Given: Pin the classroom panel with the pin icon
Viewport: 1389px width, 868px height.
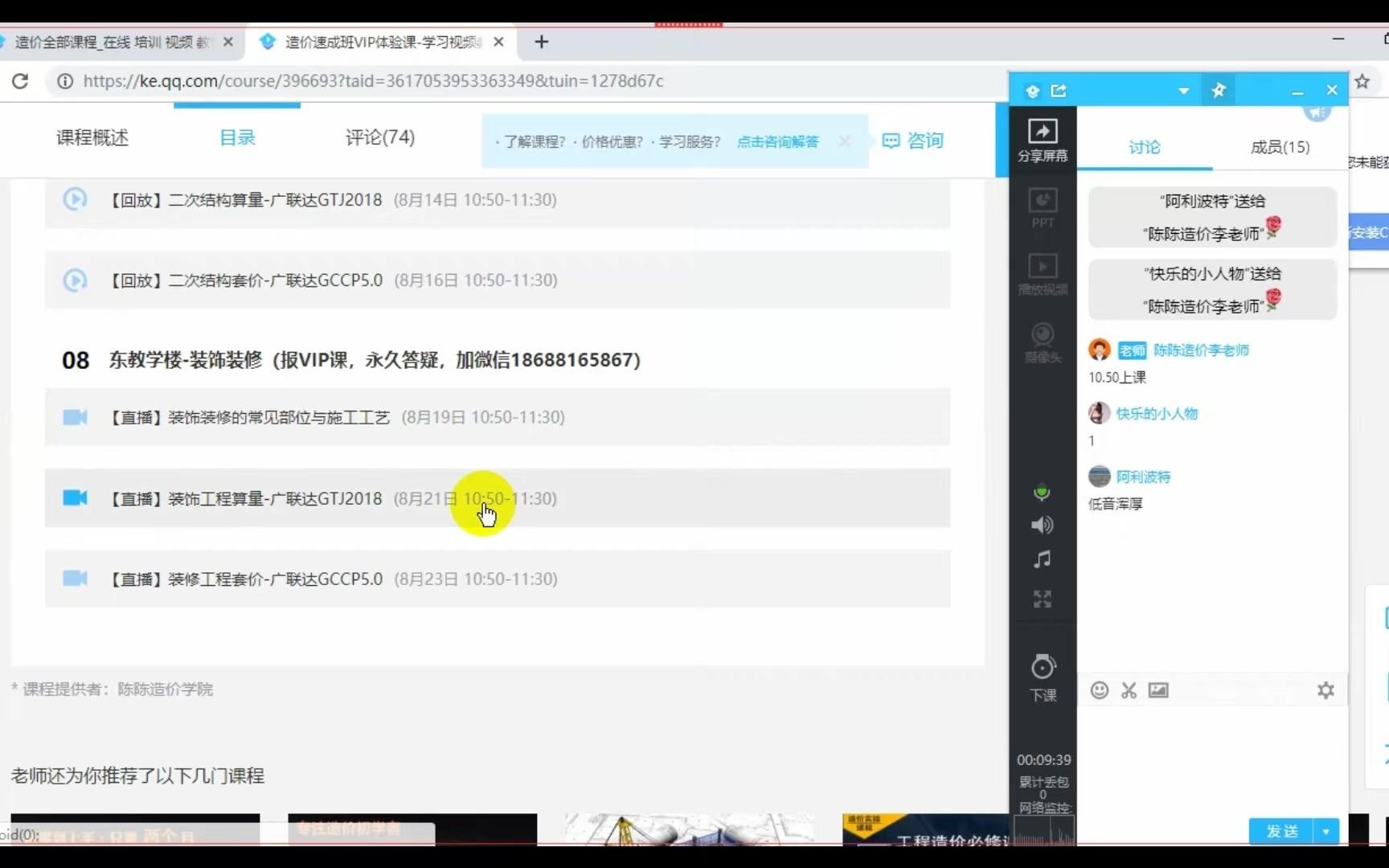Looking at the screenshot, I should [x=1219, y=90].
